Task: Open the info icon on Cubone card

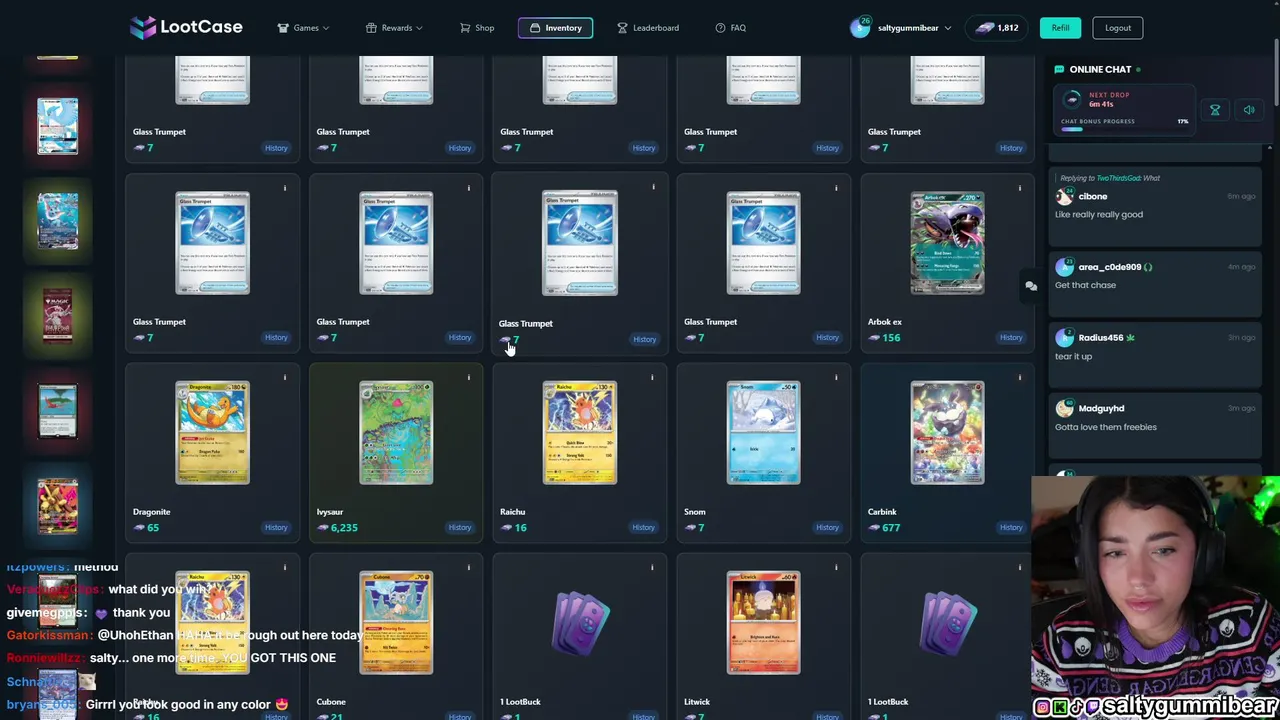Action: (468, 567)
